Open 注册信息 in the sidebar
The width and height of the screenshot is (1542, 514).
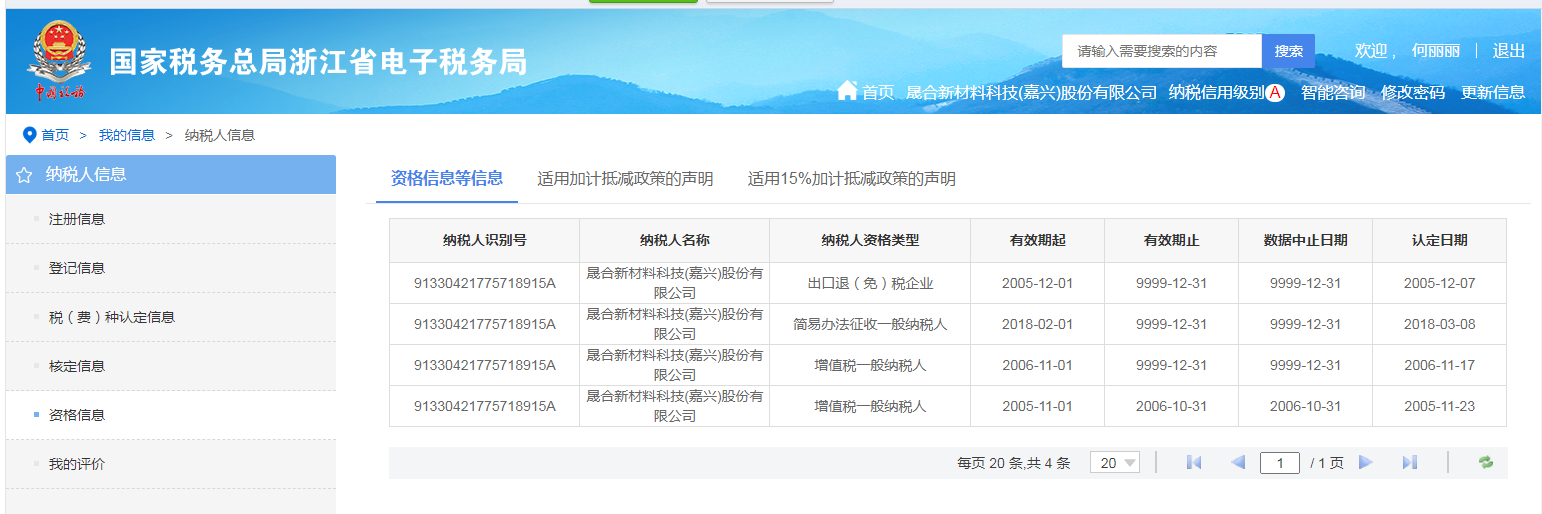tap(77, 219)
